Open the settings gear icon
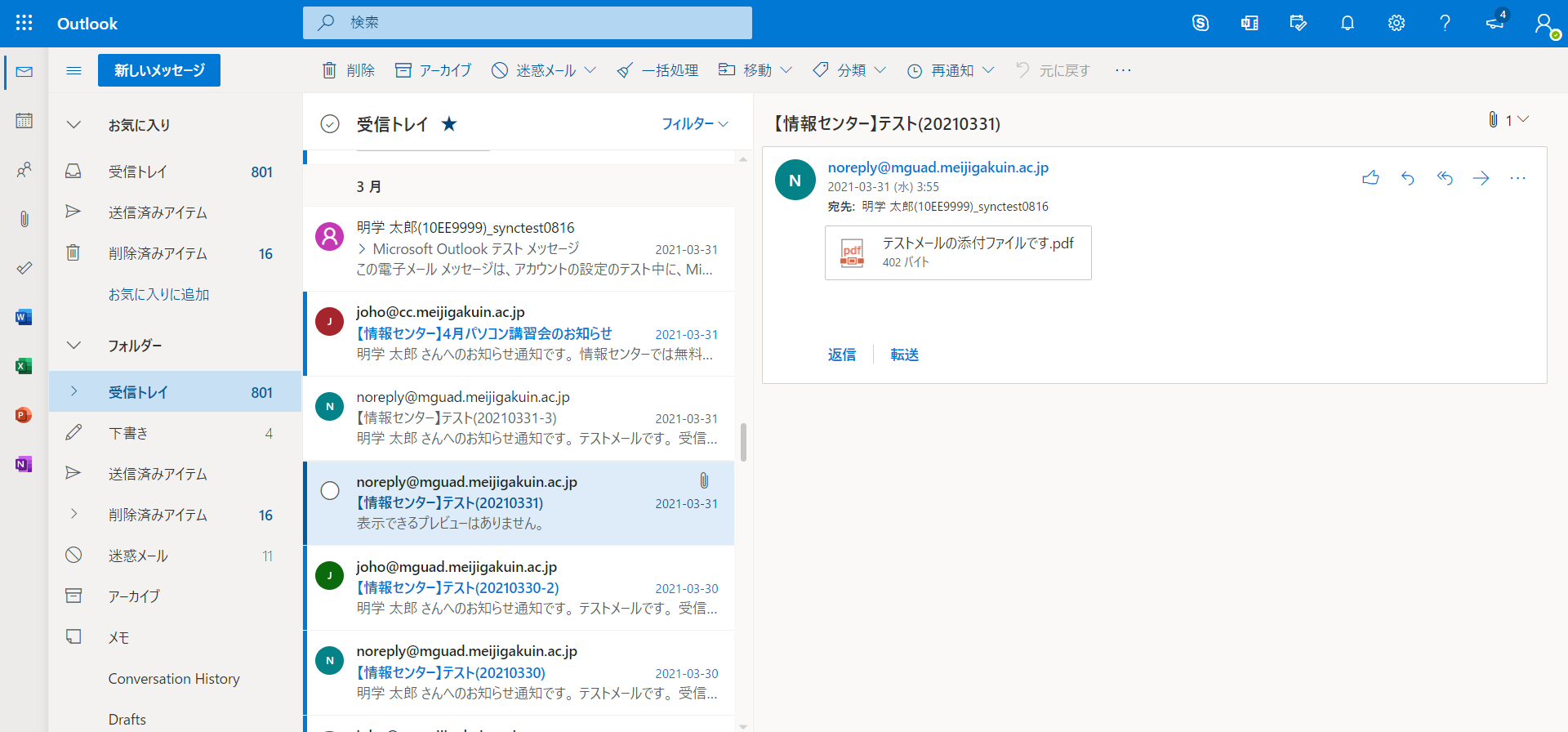This screenshot has height=732, width=1568. (x=1396, y=23)
